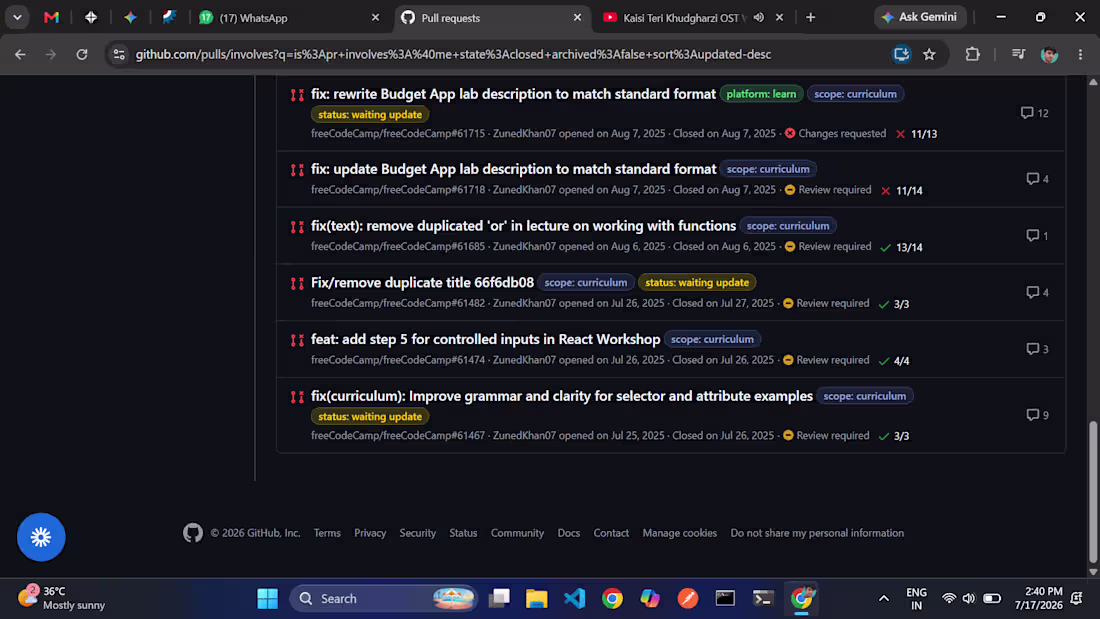Open PR update Budget App lab description
This screenshot has width=1100, height=619.
(x=514, y=168)
